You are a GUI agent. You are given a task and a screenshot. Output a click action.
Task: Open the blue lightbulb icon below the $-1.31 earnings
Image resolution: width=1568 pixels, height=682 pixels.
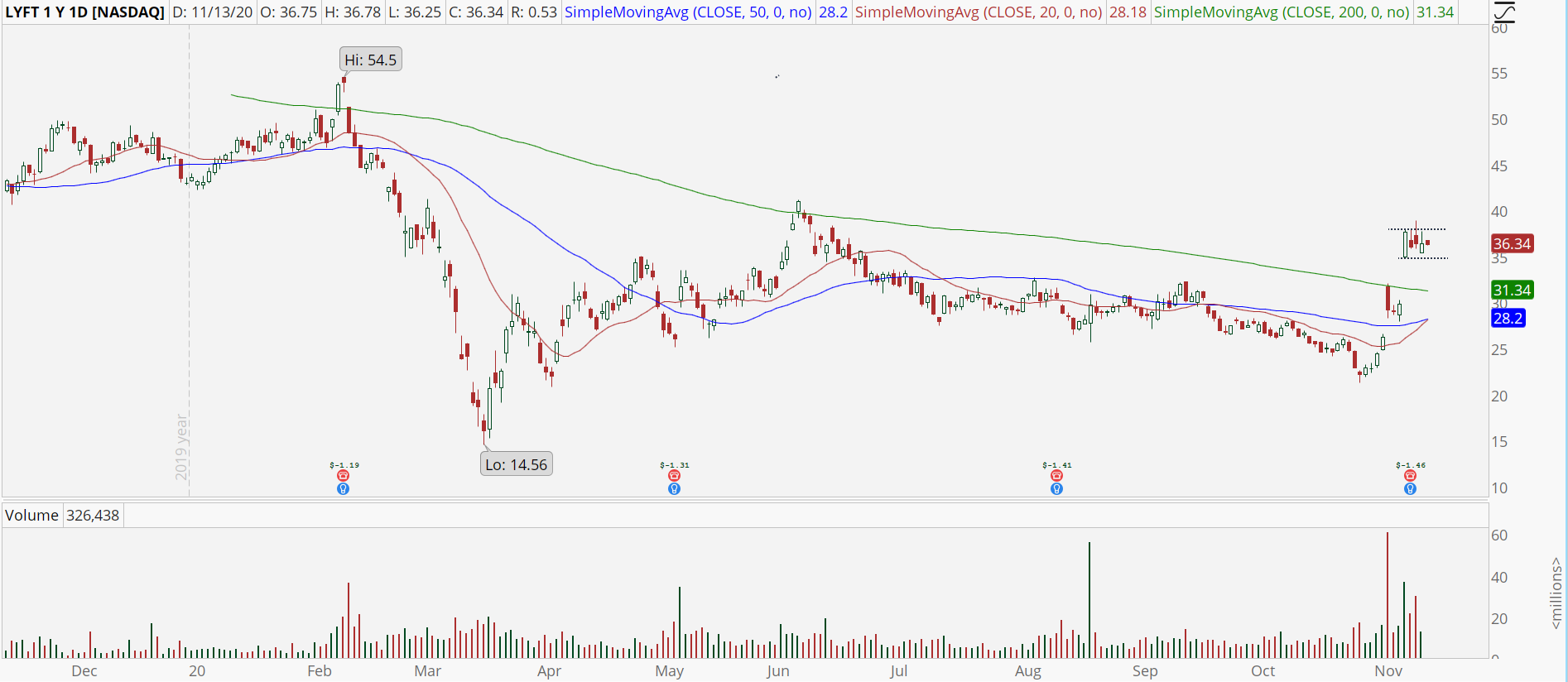[x=674, y=489]
